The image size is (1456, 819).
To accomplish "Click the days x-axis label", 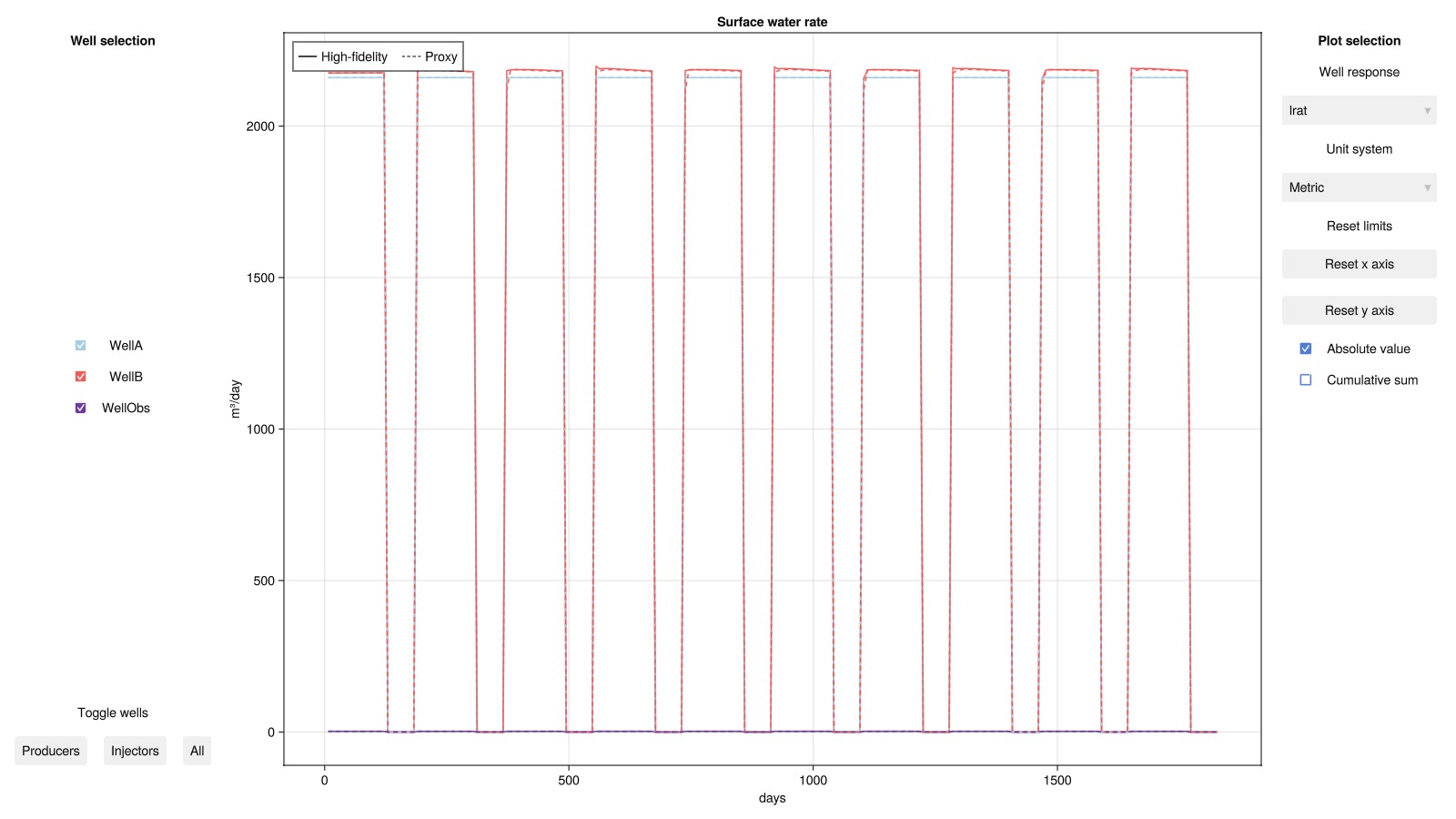I will pos(772,798).
